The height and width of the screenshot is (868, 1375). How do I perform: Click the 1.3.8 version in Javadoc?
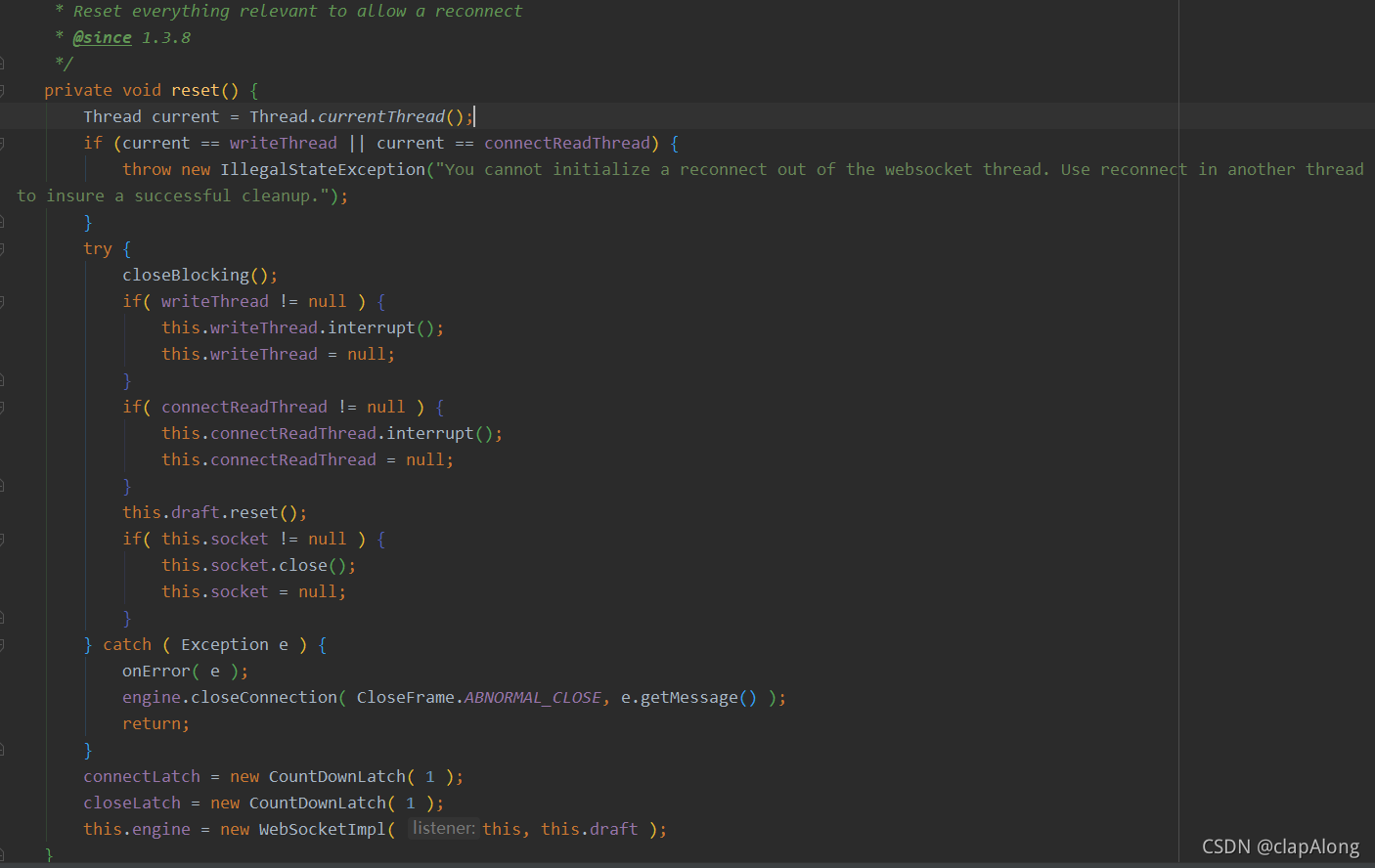point(166,37)
